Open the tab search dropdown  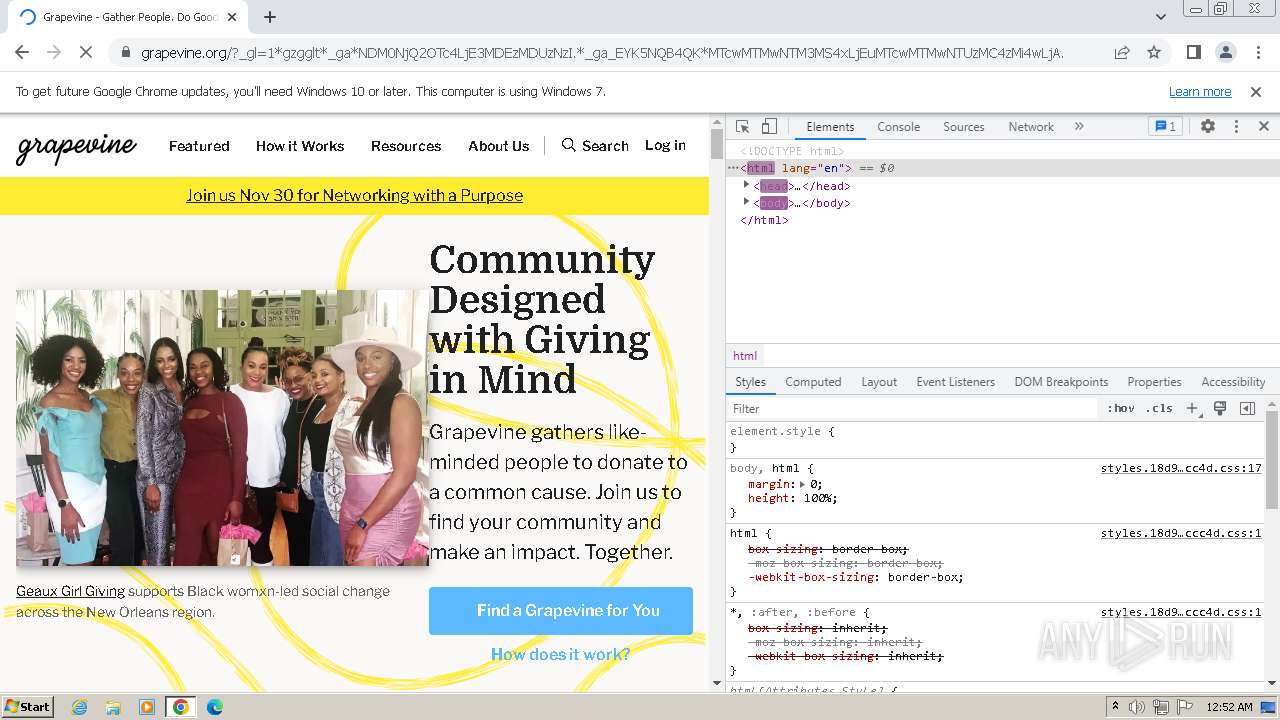(x=1160, y=17)
